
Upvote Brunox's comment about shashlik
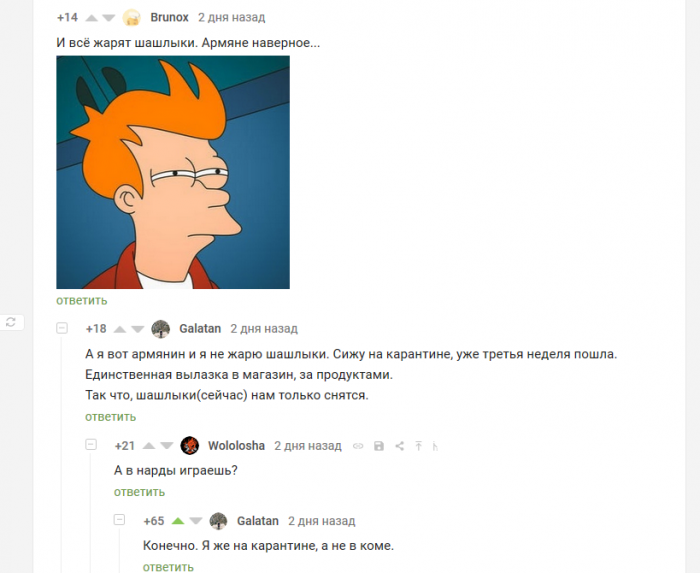pos(92,18)
